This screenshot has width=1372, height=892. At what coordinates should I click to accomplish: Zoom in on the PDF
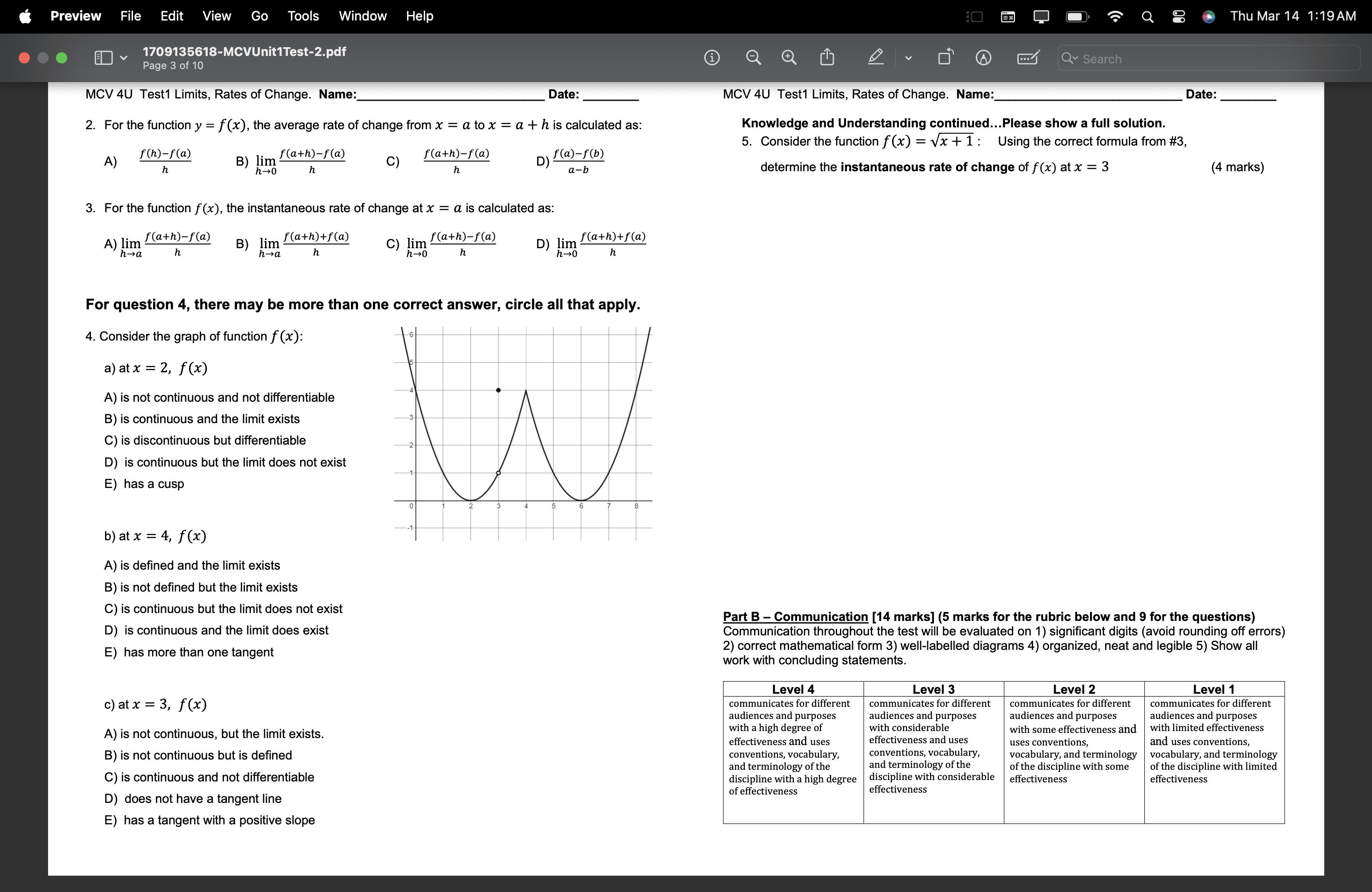790,58
